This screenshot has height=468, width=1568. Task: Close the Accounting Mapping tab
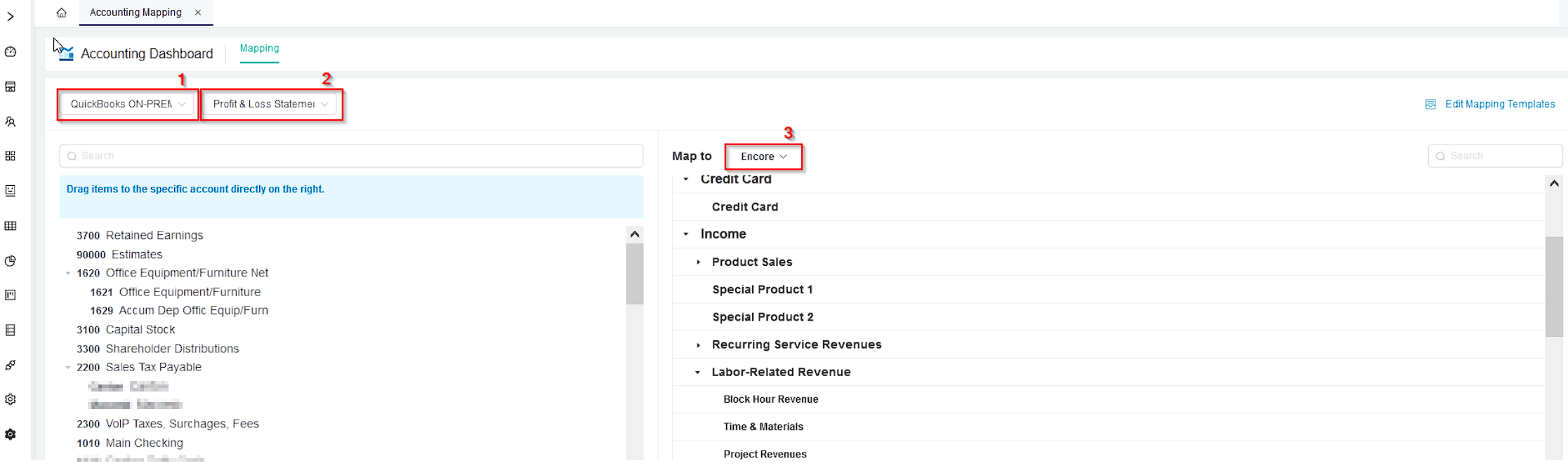(198, 13)
